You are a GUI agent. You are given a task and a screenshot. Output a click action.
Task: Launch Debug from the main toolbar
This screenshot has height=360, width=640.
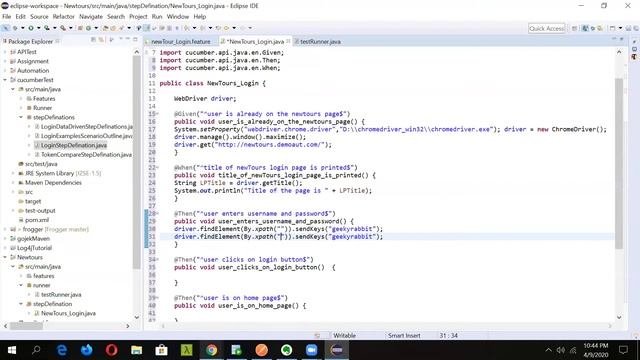[x=15, y=28]
